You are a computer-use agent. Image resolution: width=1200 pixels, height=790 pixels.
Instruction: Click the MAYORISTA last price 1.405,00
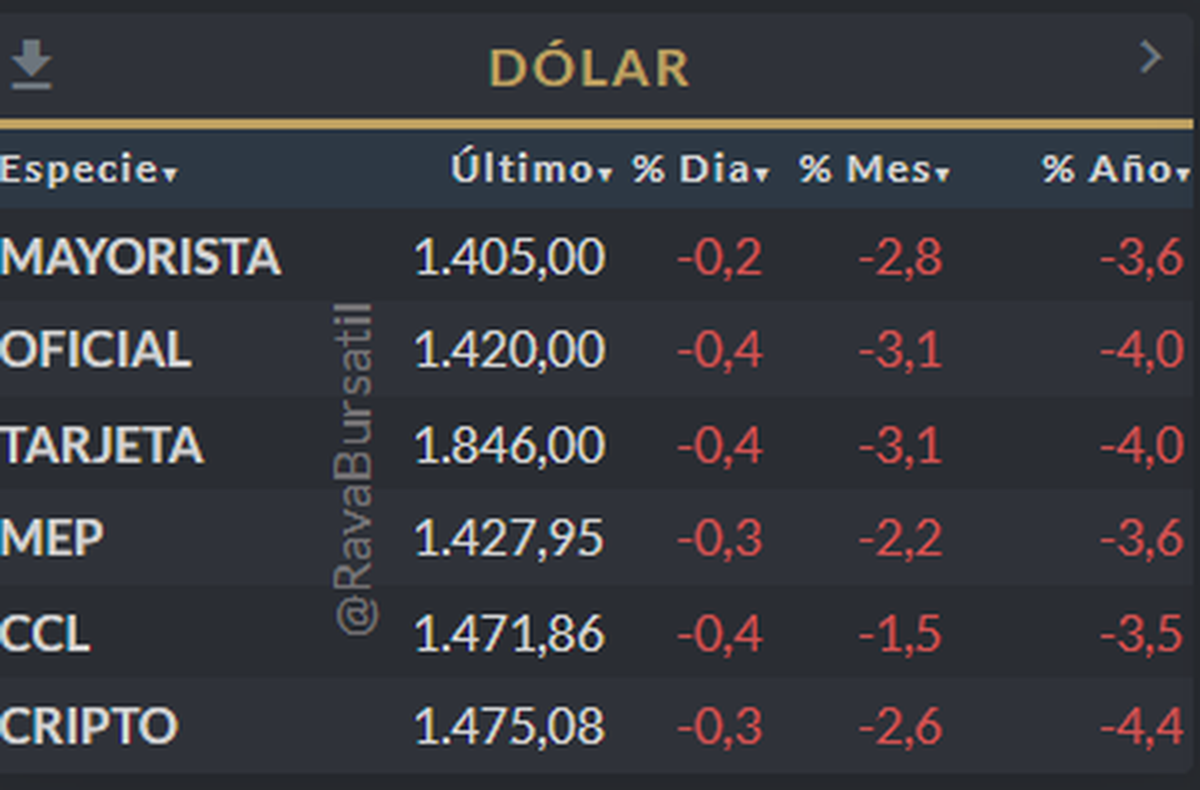509,257
